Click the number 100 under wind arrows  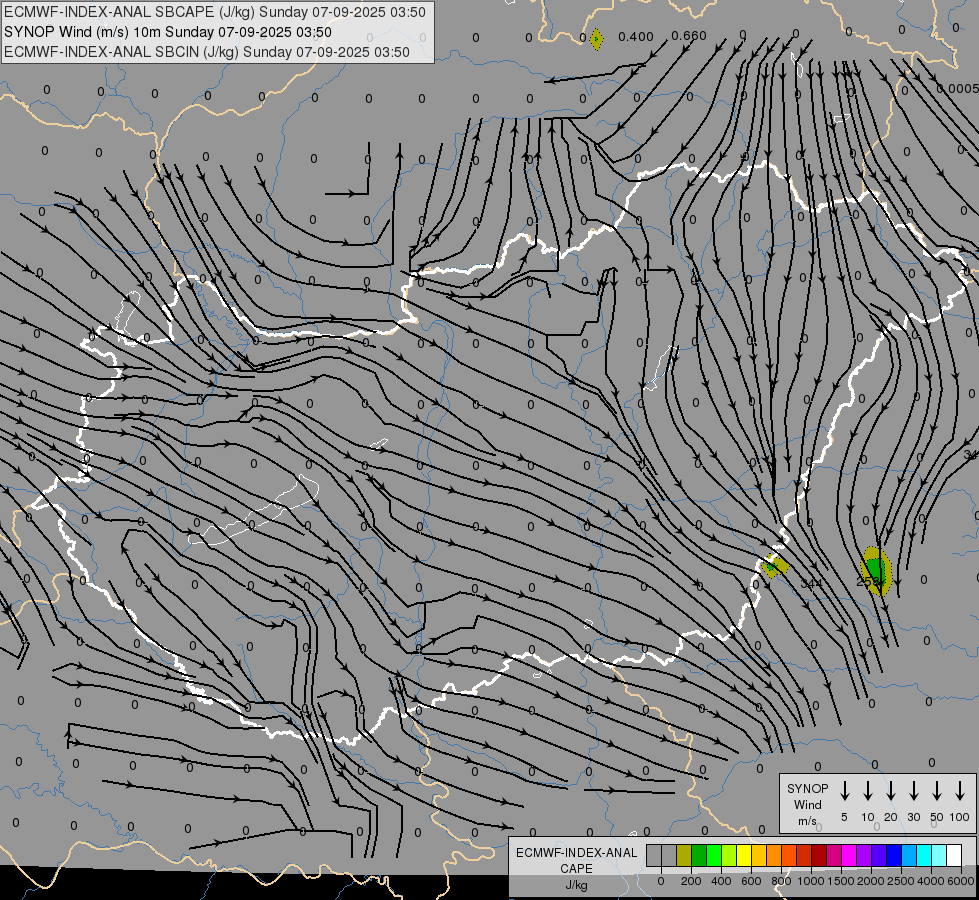(960, 817)
